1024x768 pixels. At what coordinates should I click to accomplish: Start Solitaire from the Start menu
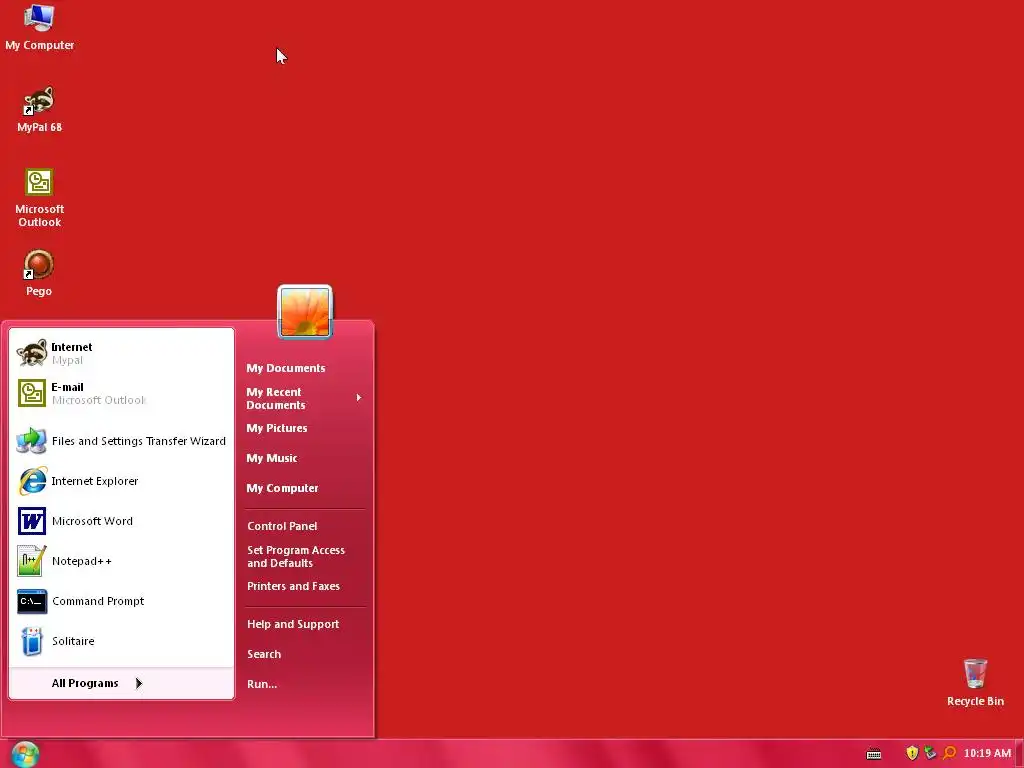[x=121, y=641]
